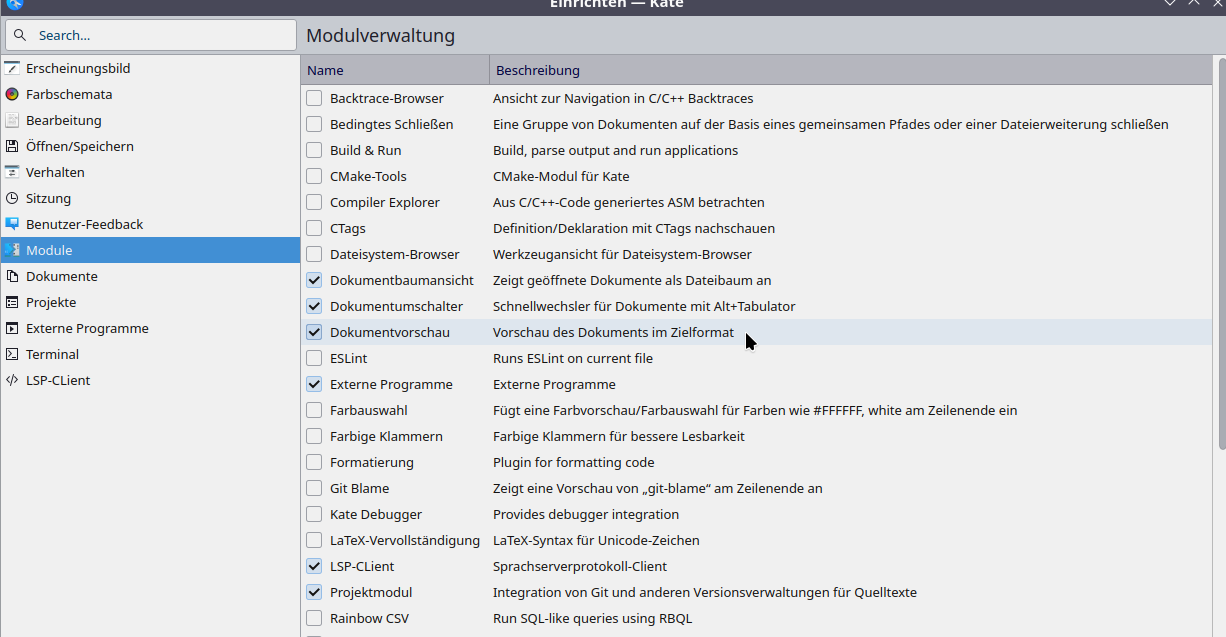Viewport: 1226px width, 637px height.
Task: Enable the Farbige Klammern checkbox
Action: click(x=314, y=436)
